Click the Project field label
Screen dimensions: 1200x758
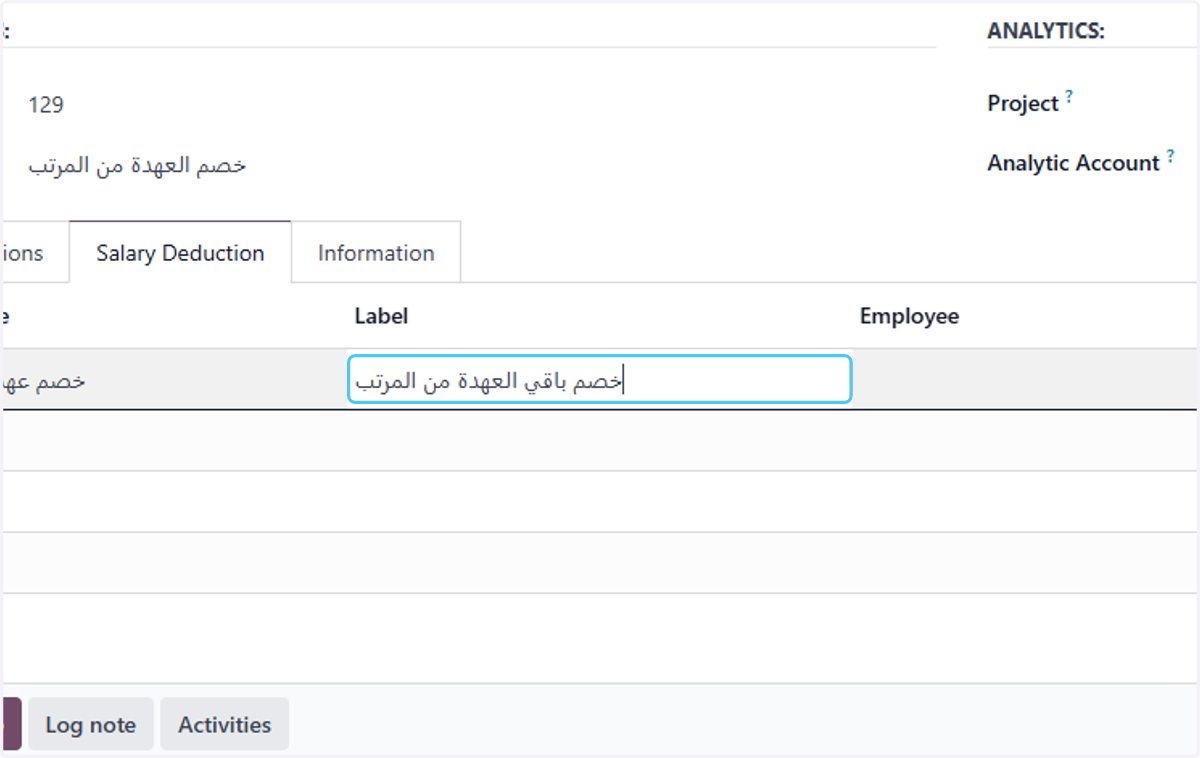click(x=1023, y=103)
